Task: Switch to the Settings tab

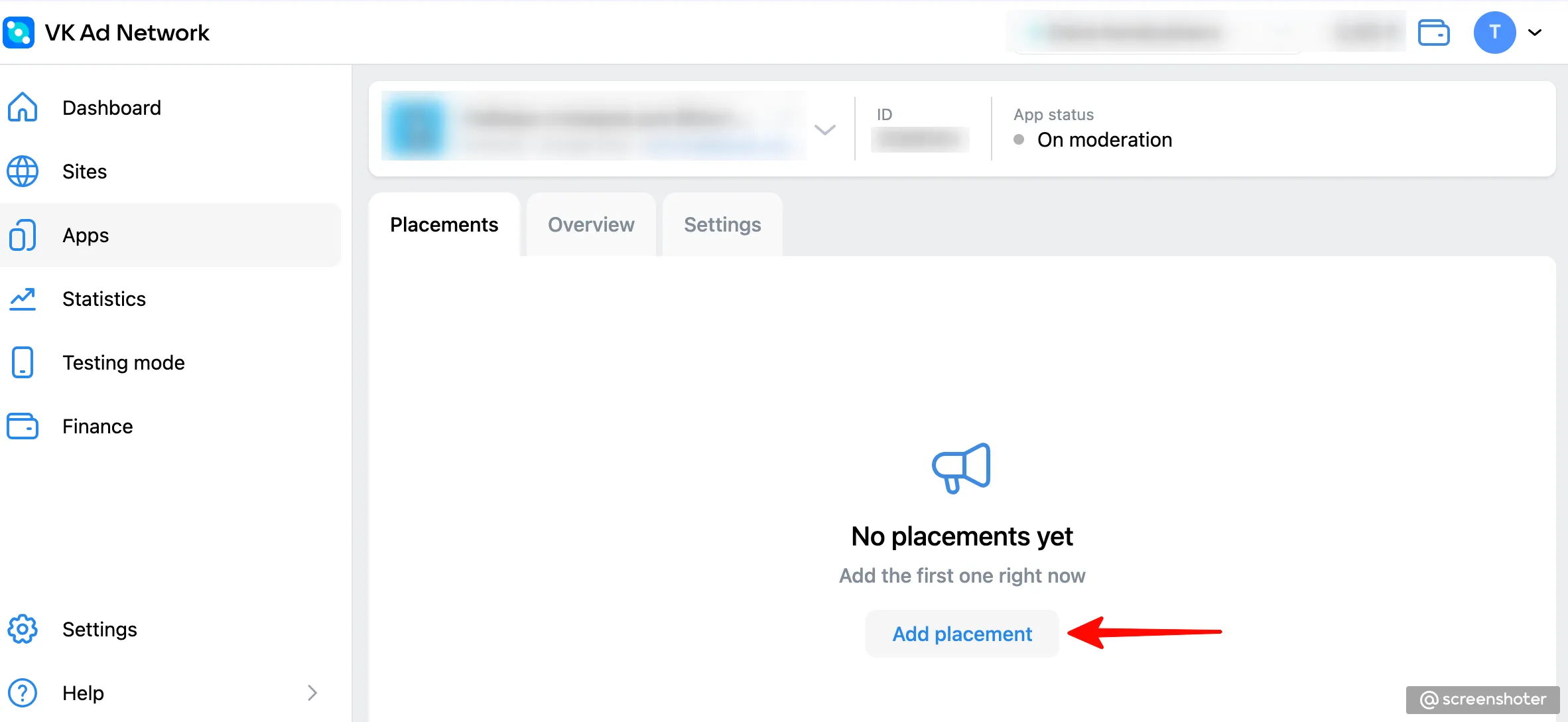Action: tap(722, 224)
